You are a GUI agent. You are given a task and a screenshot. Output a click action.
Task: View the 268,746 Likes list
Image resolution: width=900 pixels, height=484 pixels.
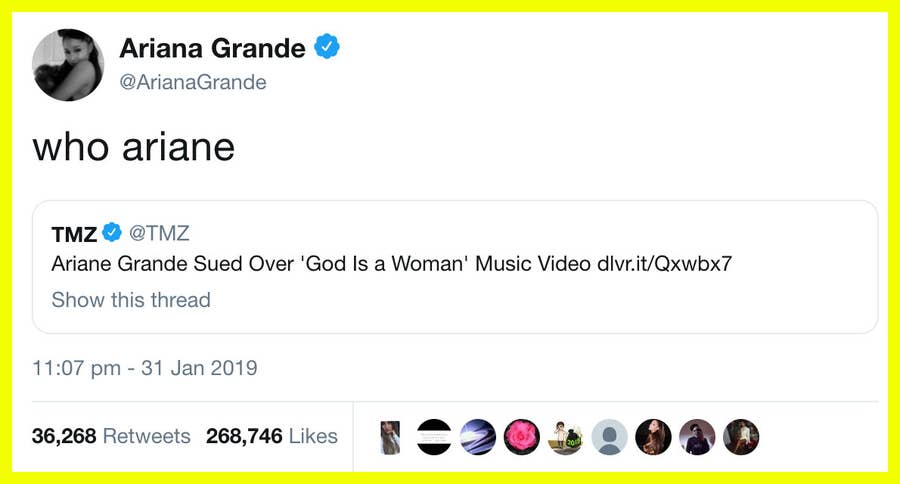pyautogui.click(x=271, y=436)
